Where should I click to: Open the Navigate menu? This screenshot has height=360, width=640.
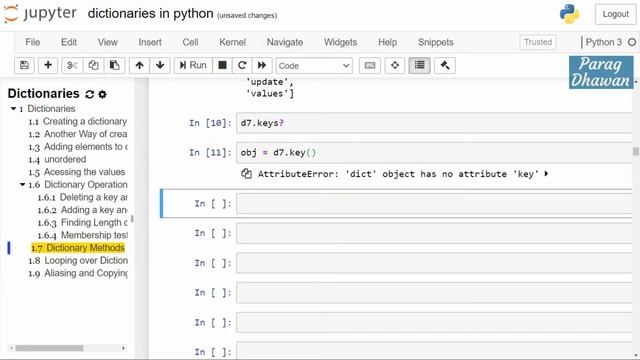[285, 42]
